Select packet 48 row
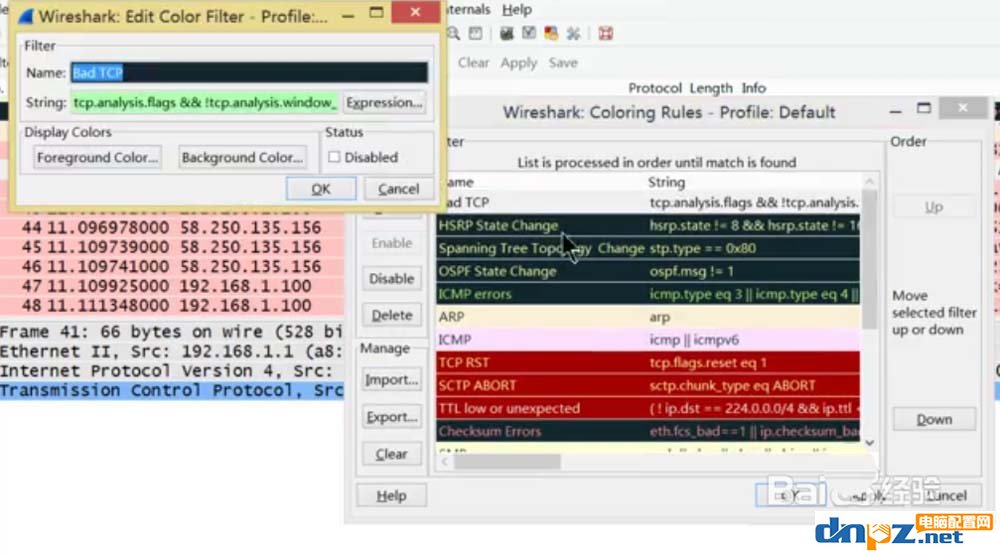 172,305
